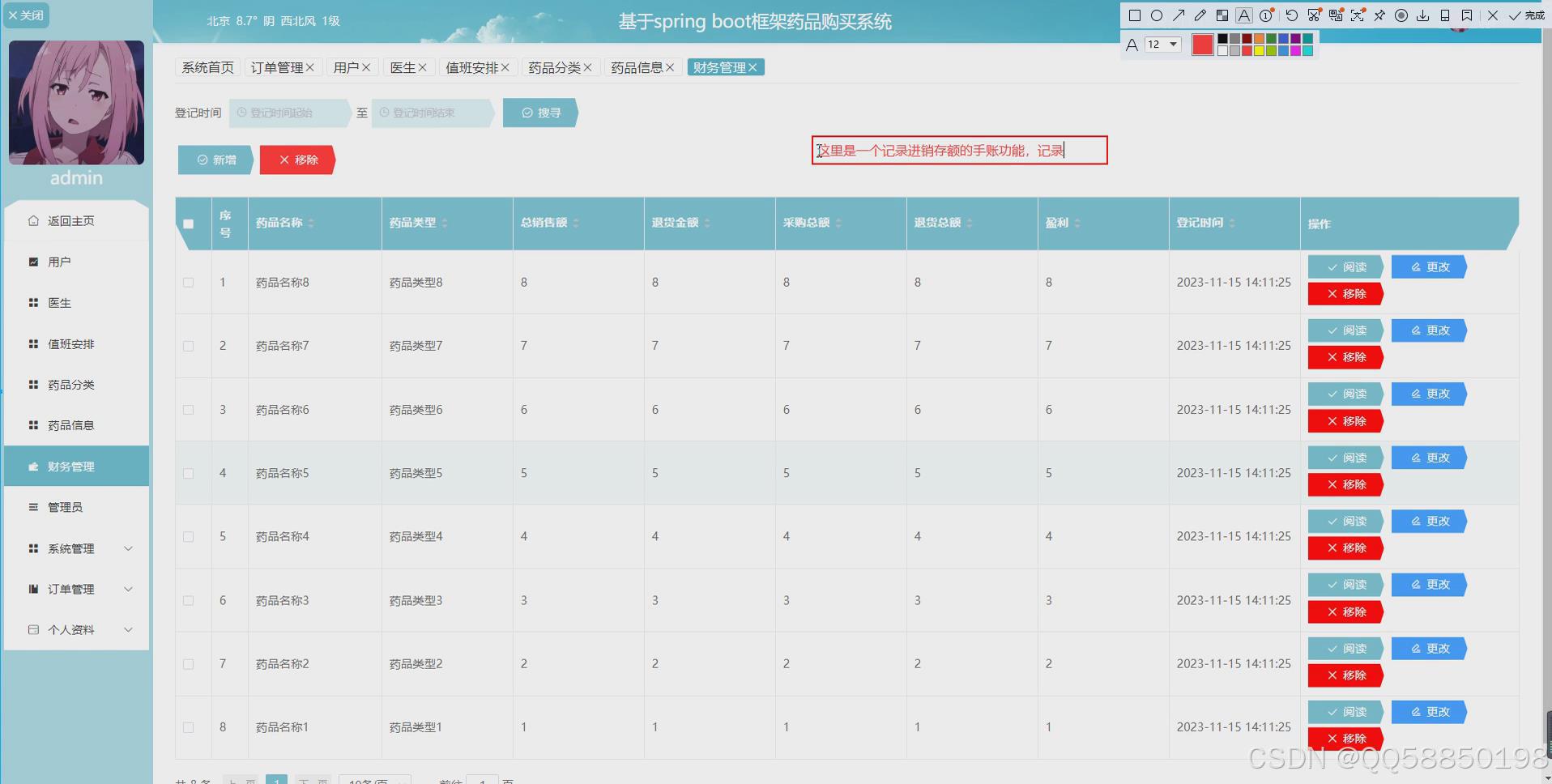Download and save the screenshot
The image size is (1552, 784).
pos(1423,15)
